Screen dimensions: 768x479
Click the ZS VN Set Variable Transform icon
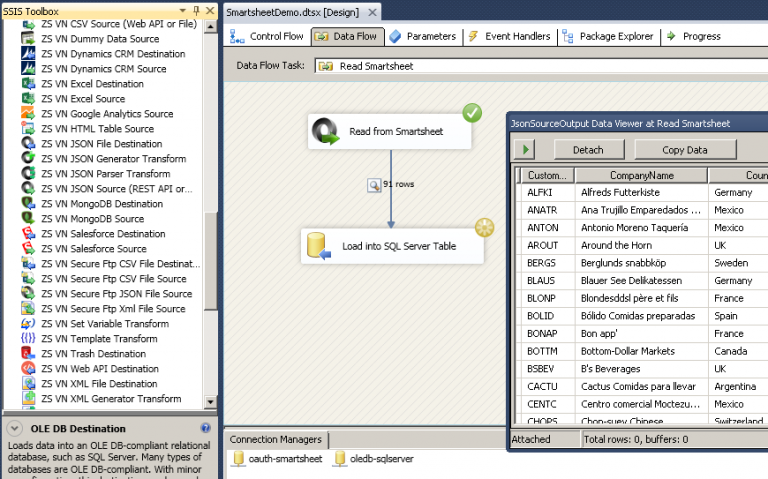pos(28,323)
